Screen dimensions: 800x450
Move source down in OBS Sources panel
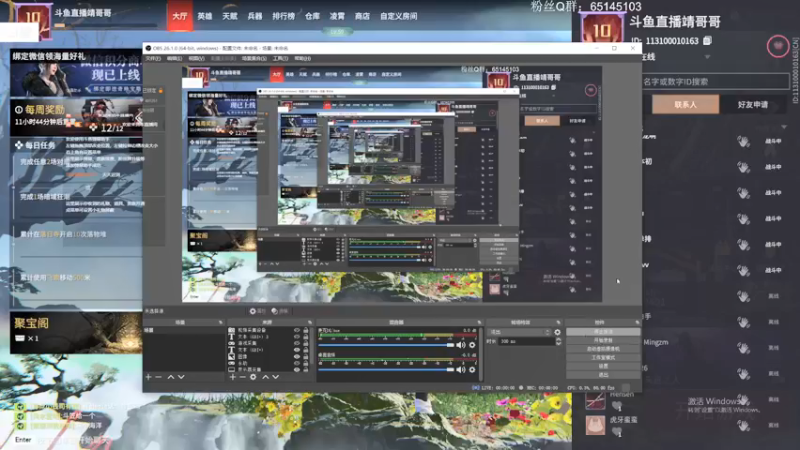click(276, 377)
